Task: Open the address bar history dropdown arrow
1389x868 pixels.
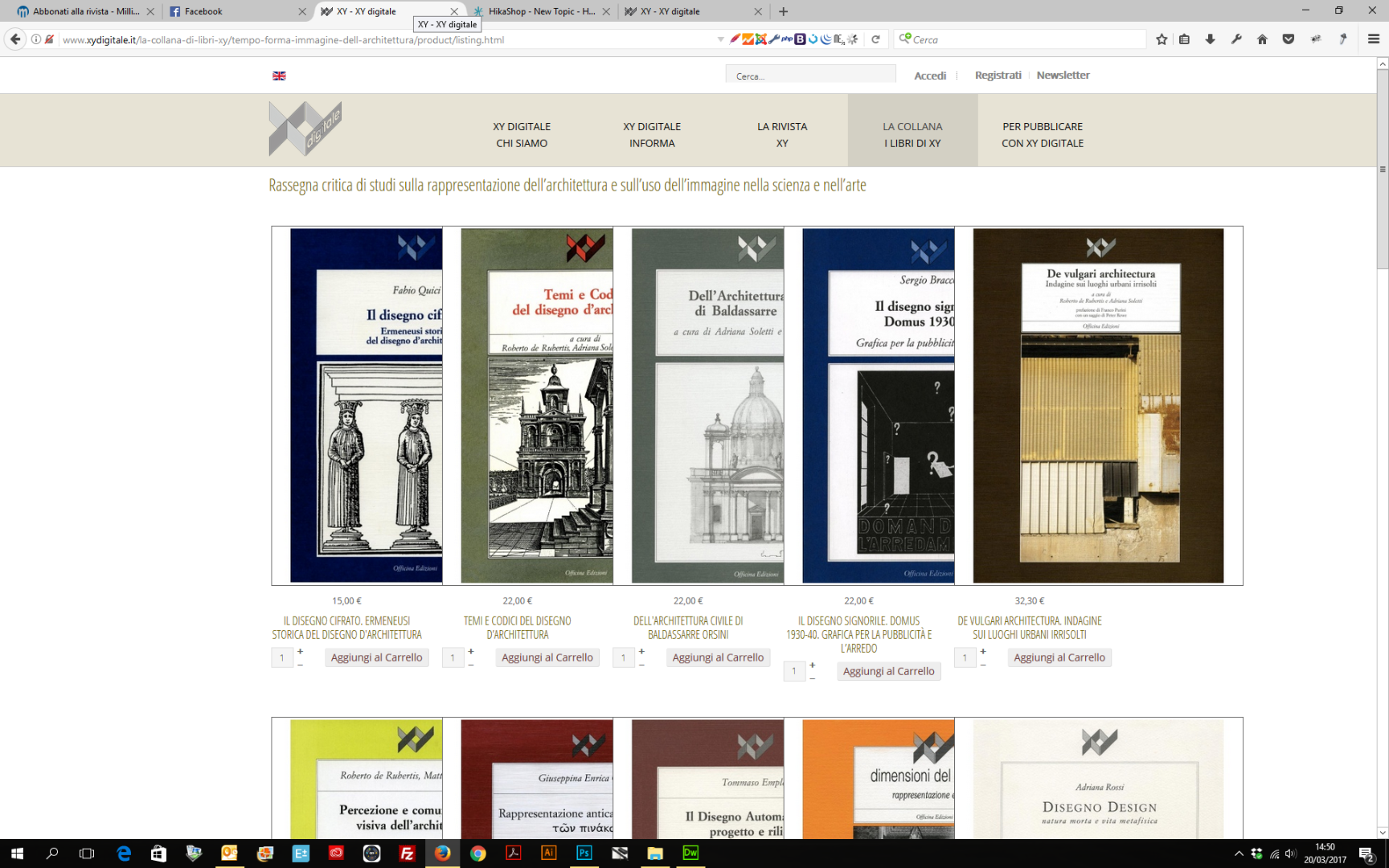Action: click(x=720, y=39)
